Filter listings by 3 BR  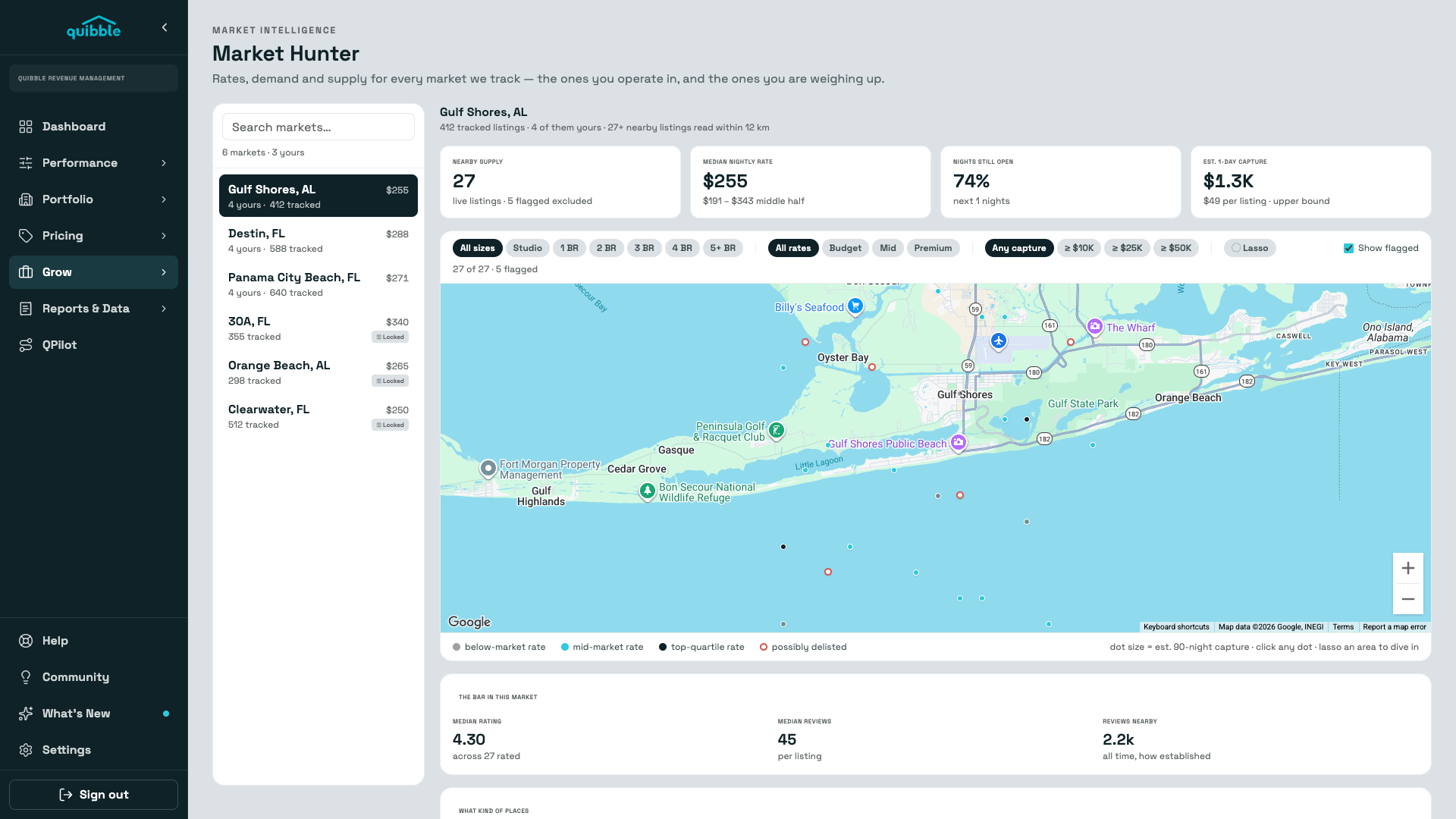(x=644, y=248)
